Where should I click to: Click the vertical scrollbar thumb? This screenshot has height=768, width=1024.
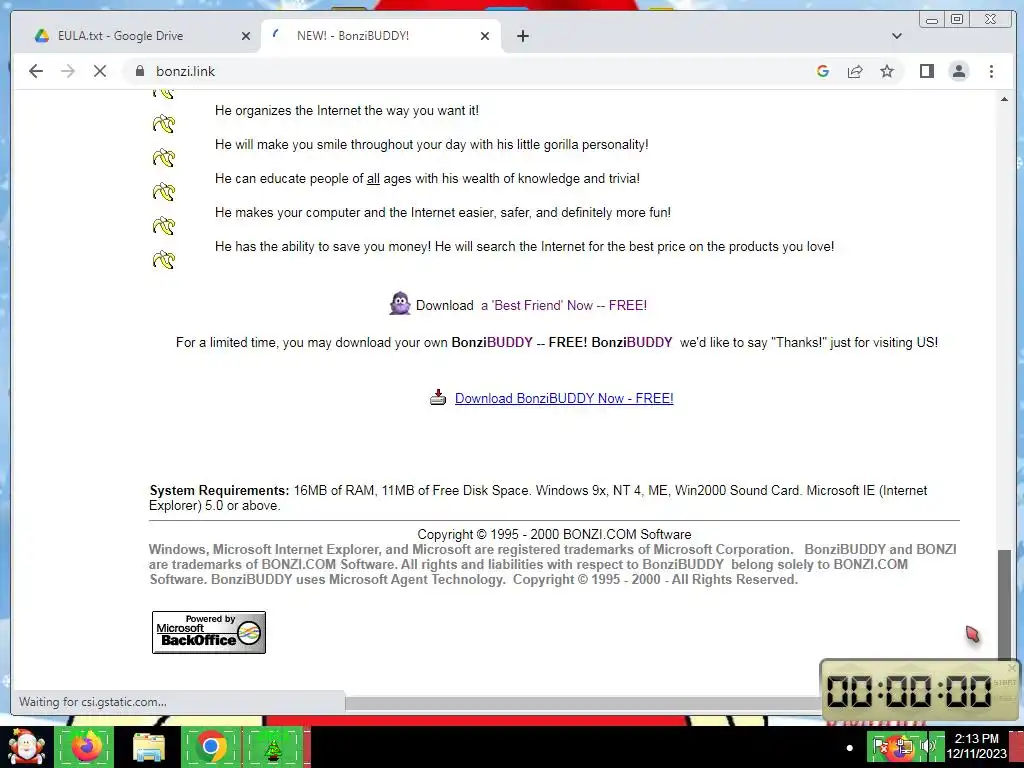tap(1004, 604)
